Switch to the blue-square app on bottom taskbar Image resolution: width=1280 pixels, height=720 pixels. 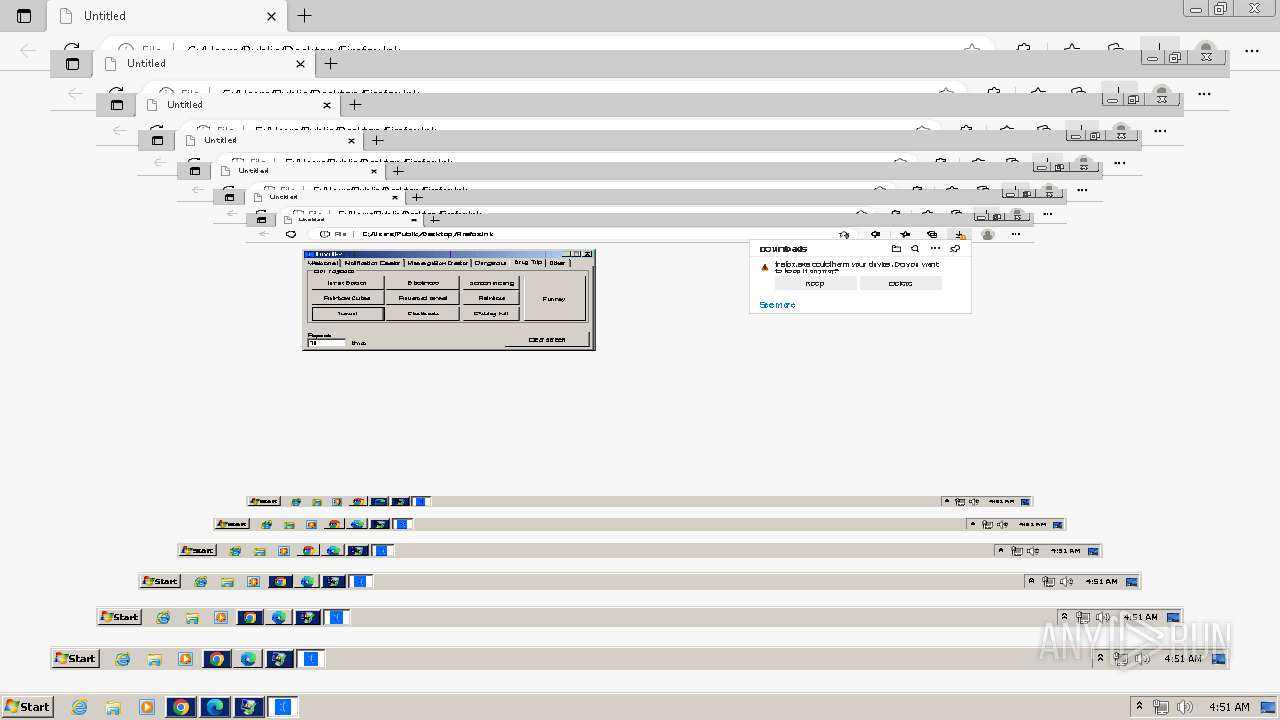283,707
